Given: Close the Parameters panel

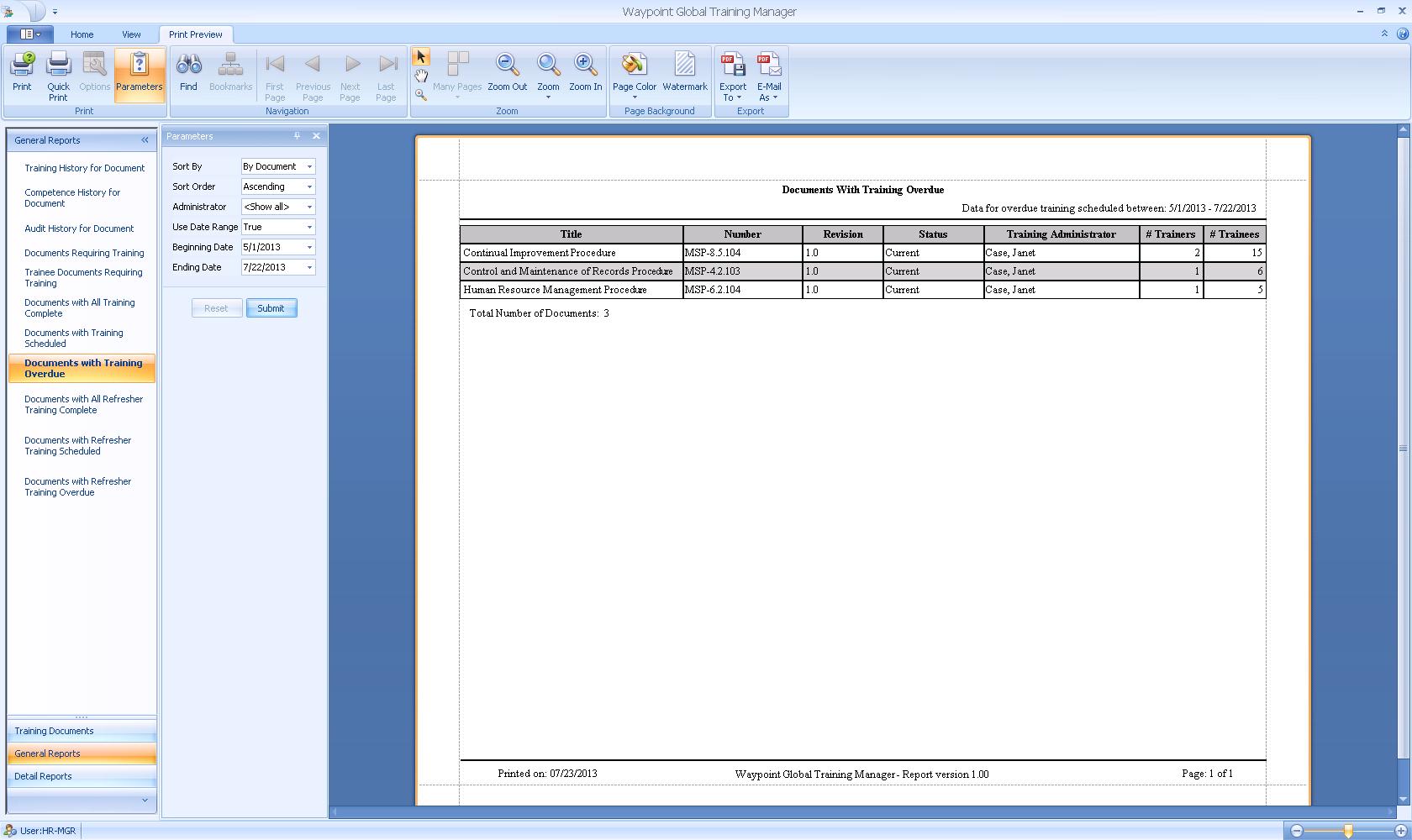Looking at the screenshot, I should tap(316, 136).
